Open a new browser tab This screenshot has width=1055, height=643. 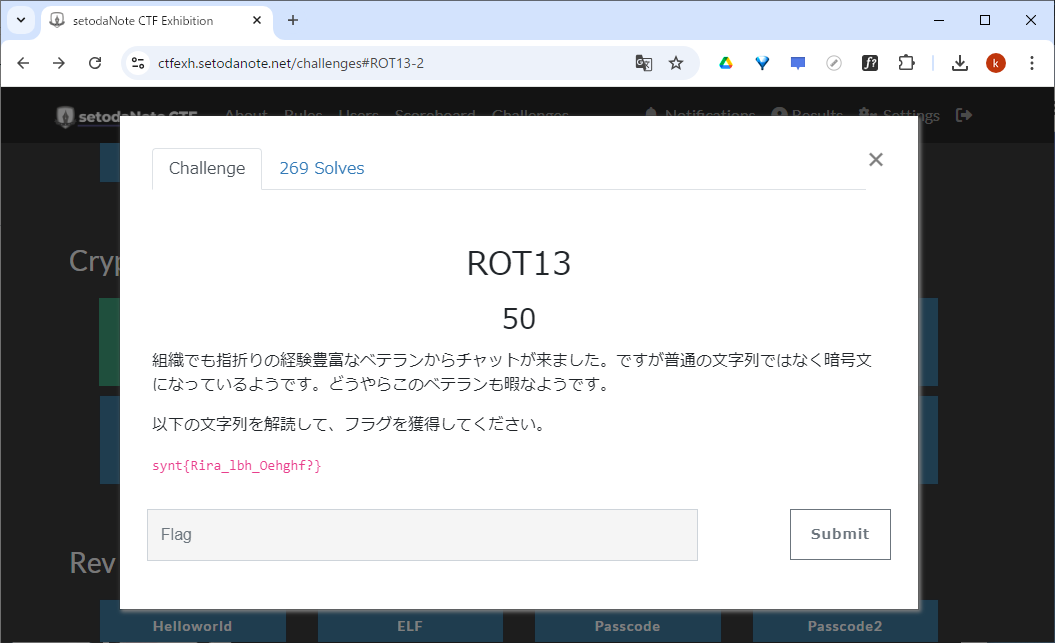coord(290,20)
